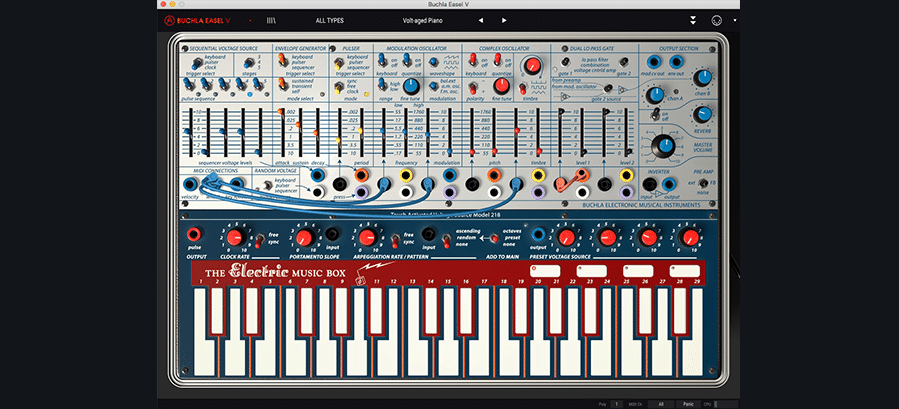899x409 pixels.
Task: Open the Buchla Easel V main menu
Action: pyautogui.click(x=197, y=21)
